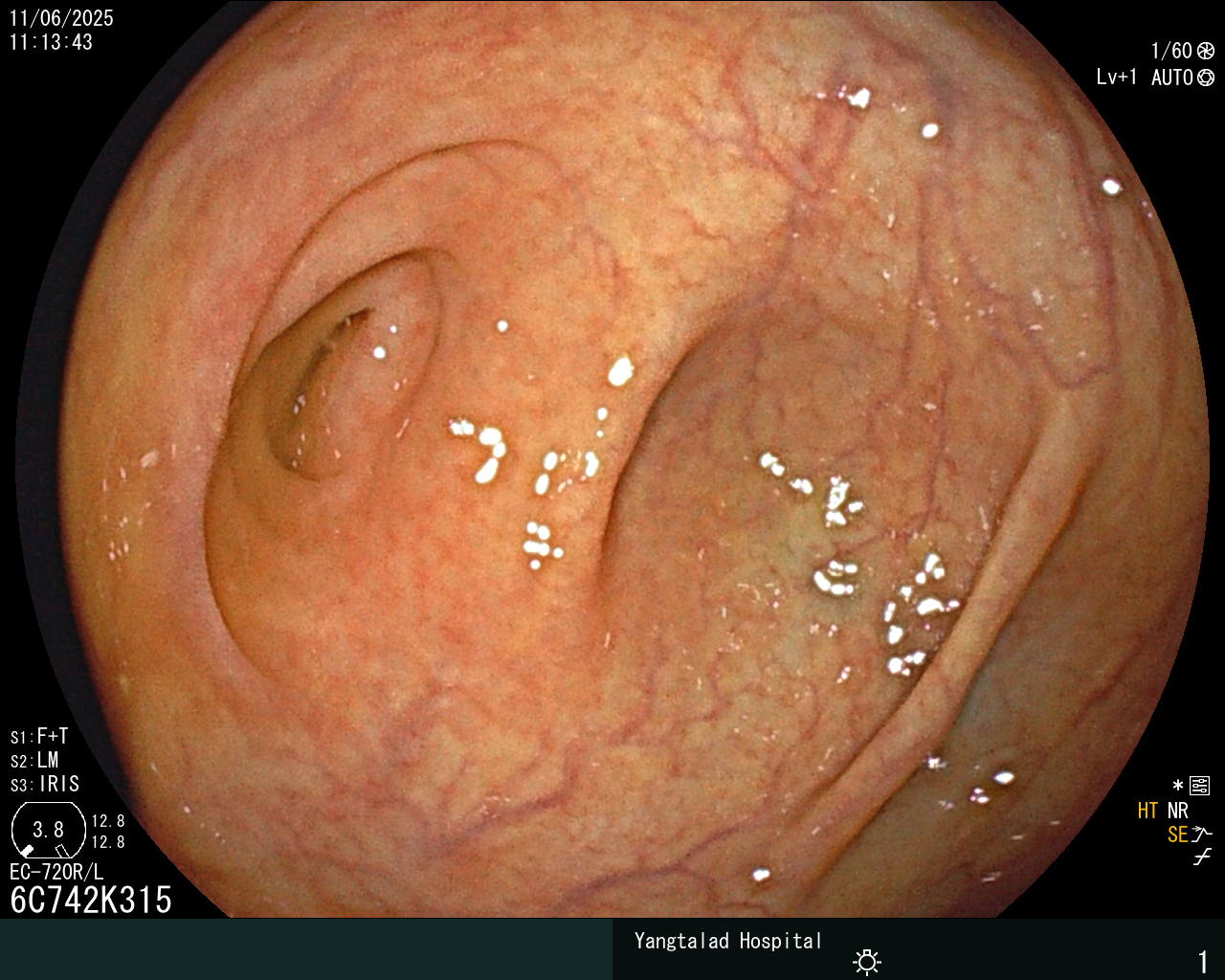Click the image counter 1 at bottom right
This screenshot has width=1225, height=980.
coord(1203,962)
